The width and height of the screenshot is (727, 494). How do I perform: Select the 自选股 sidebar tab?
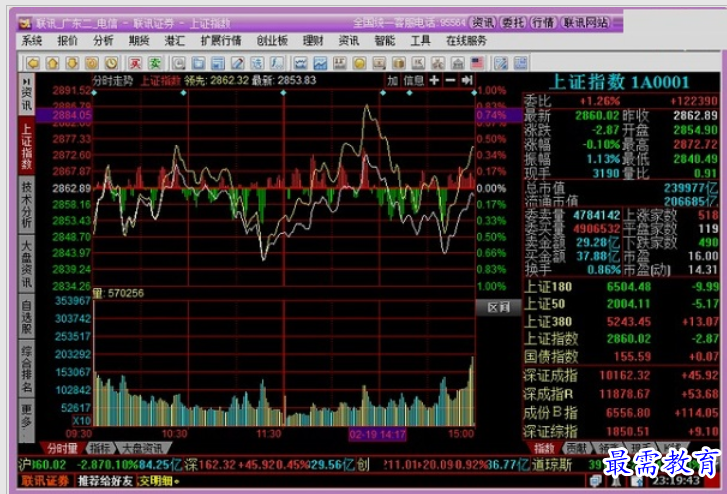27,316
